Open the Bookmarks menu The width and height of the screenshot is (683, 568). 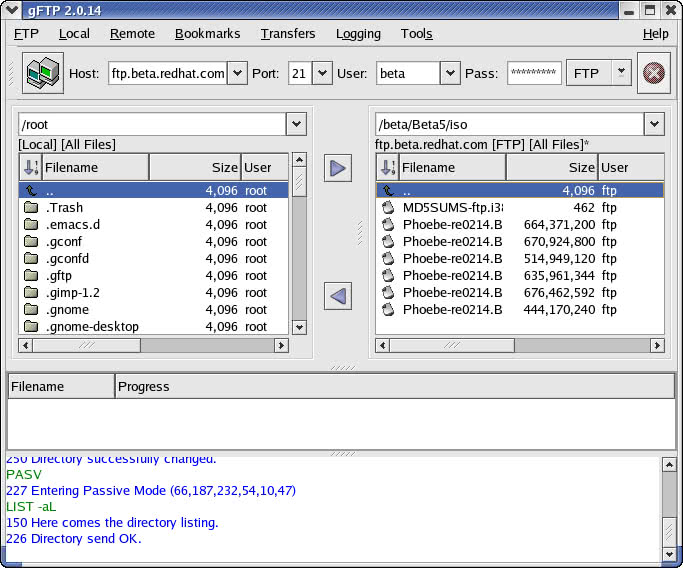click(x=207, y=34)
